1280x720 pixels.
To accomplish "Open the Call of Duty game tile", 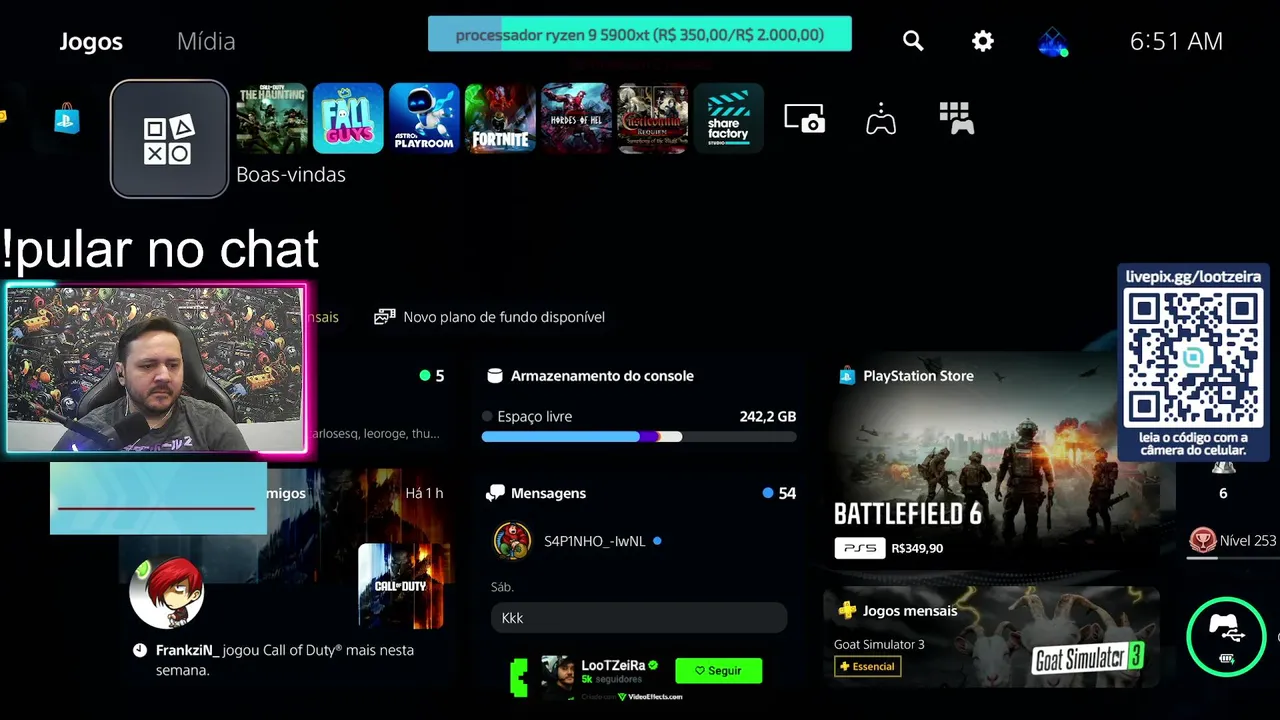I will tap(271, 118).
